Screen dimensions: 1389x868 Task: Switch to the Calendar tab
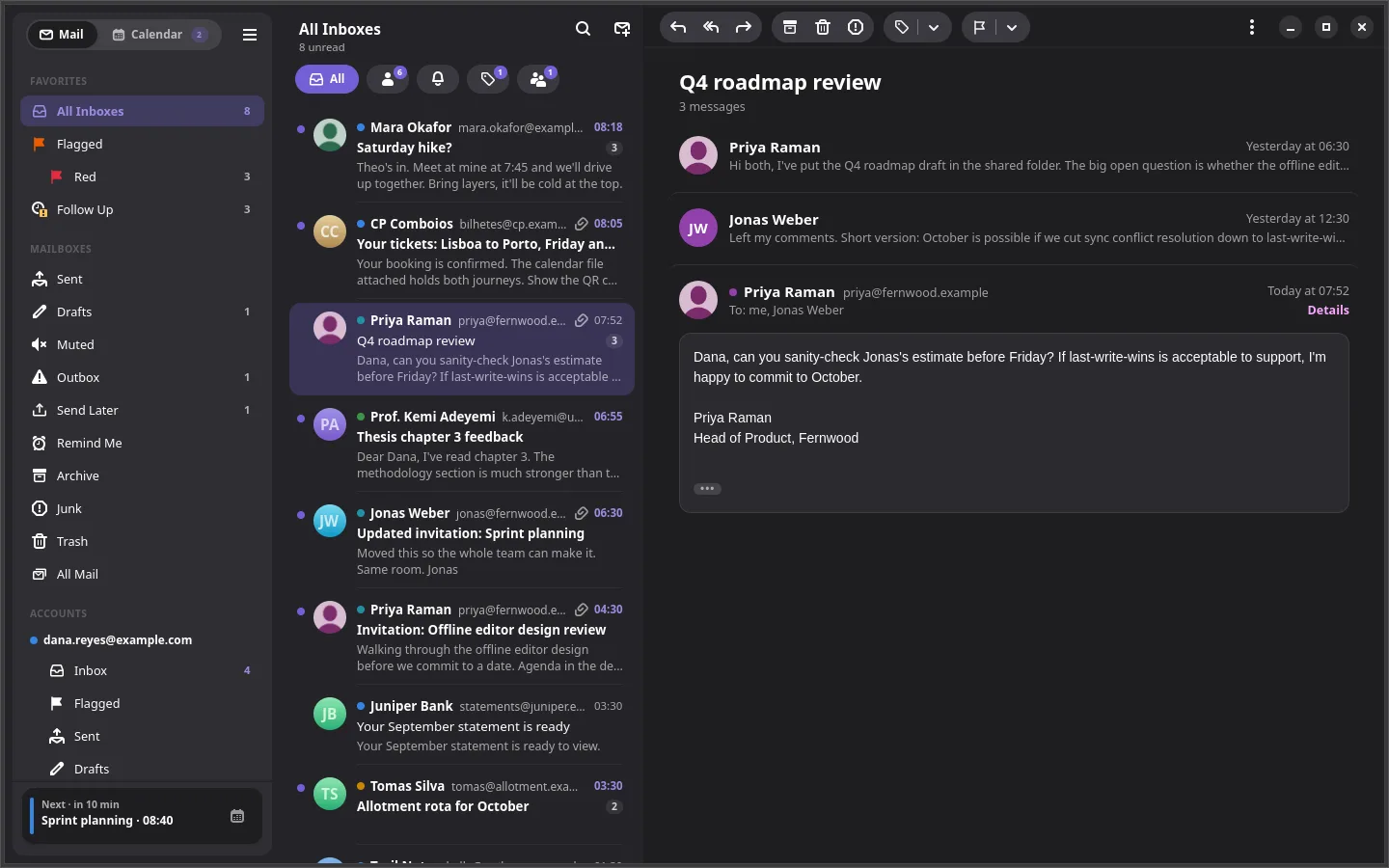click(x=159, y=35)
